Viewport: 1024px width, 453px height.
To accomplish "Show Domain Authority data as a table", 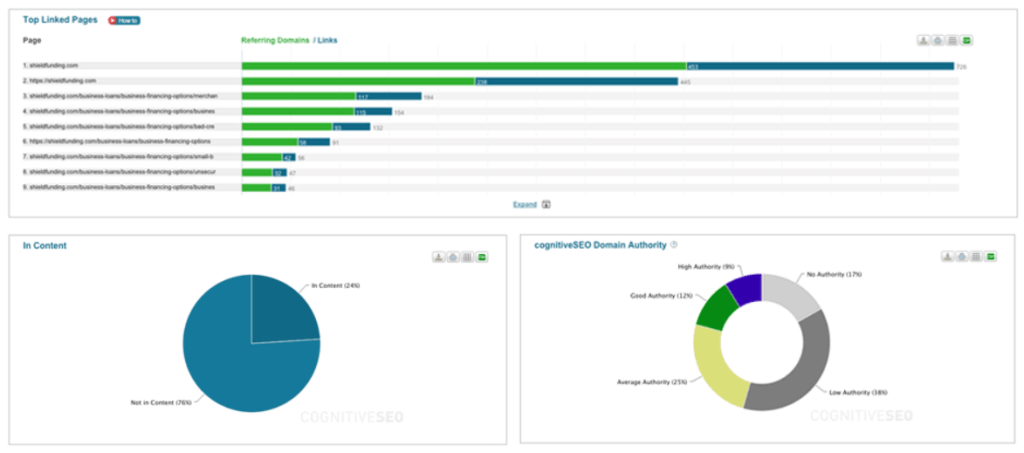I will 976,257.
